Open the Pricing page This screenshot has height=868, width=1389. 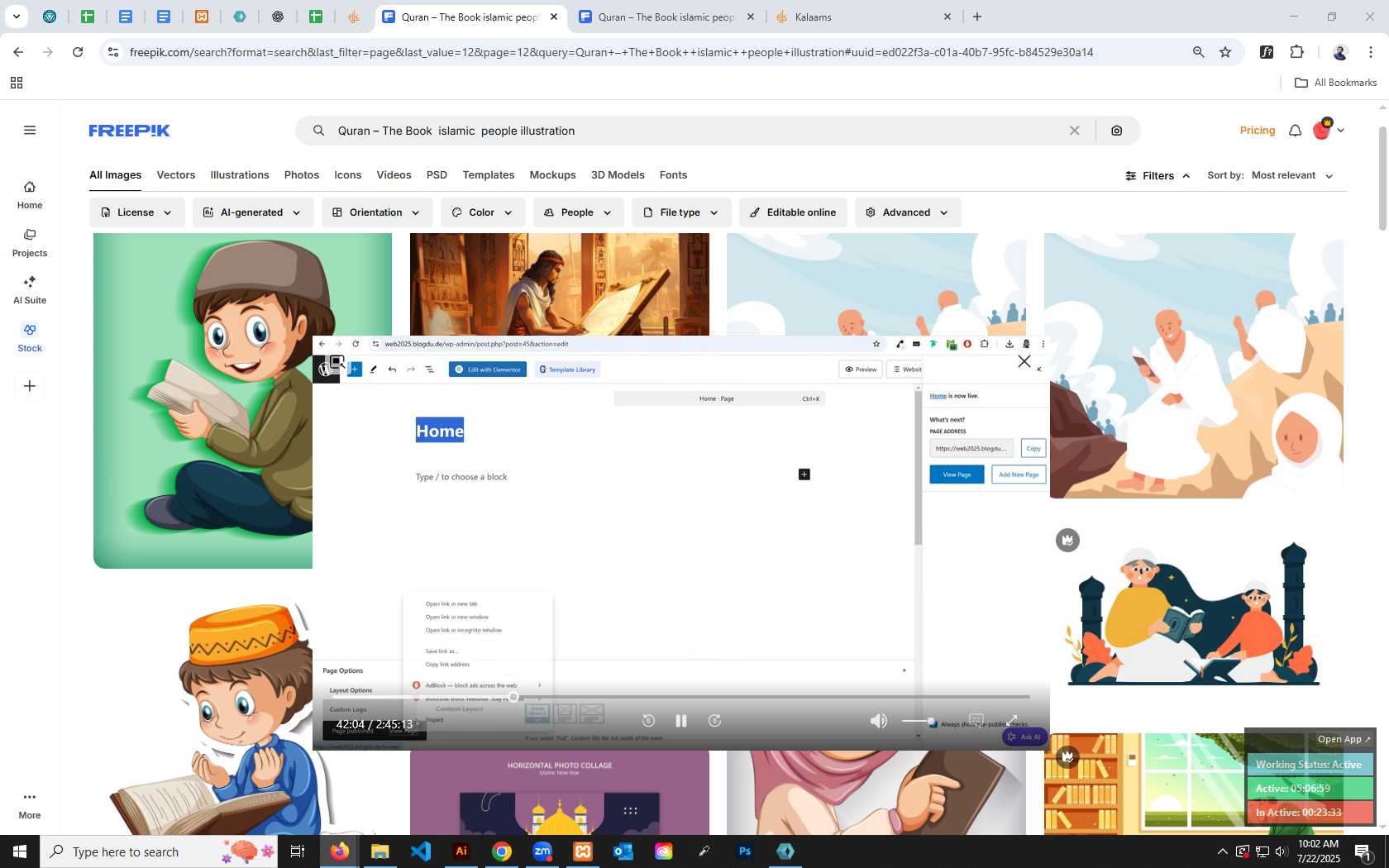tap(1257, 131)
